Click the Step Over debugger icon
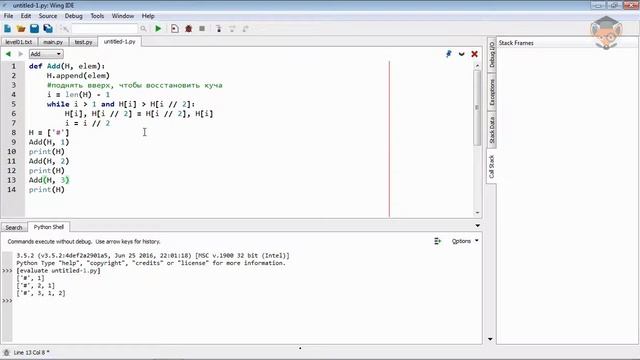 [232, 29]
